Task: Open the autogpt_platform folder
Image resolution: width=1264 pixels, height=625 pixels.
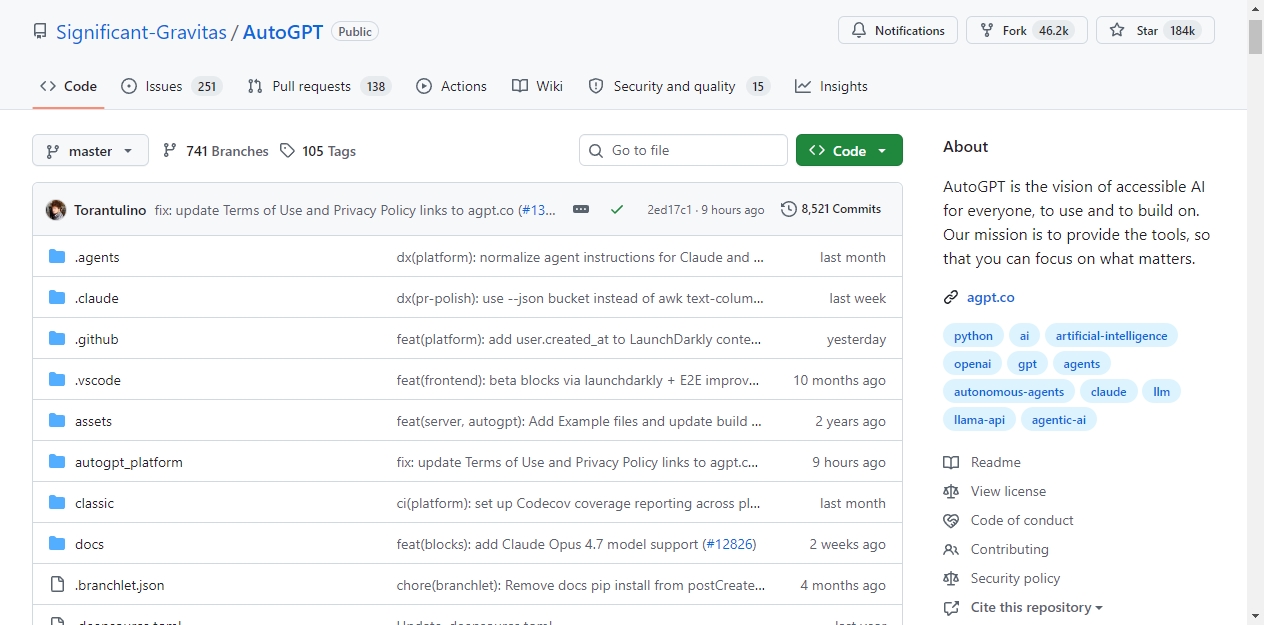Action: (x=129, y=462)
